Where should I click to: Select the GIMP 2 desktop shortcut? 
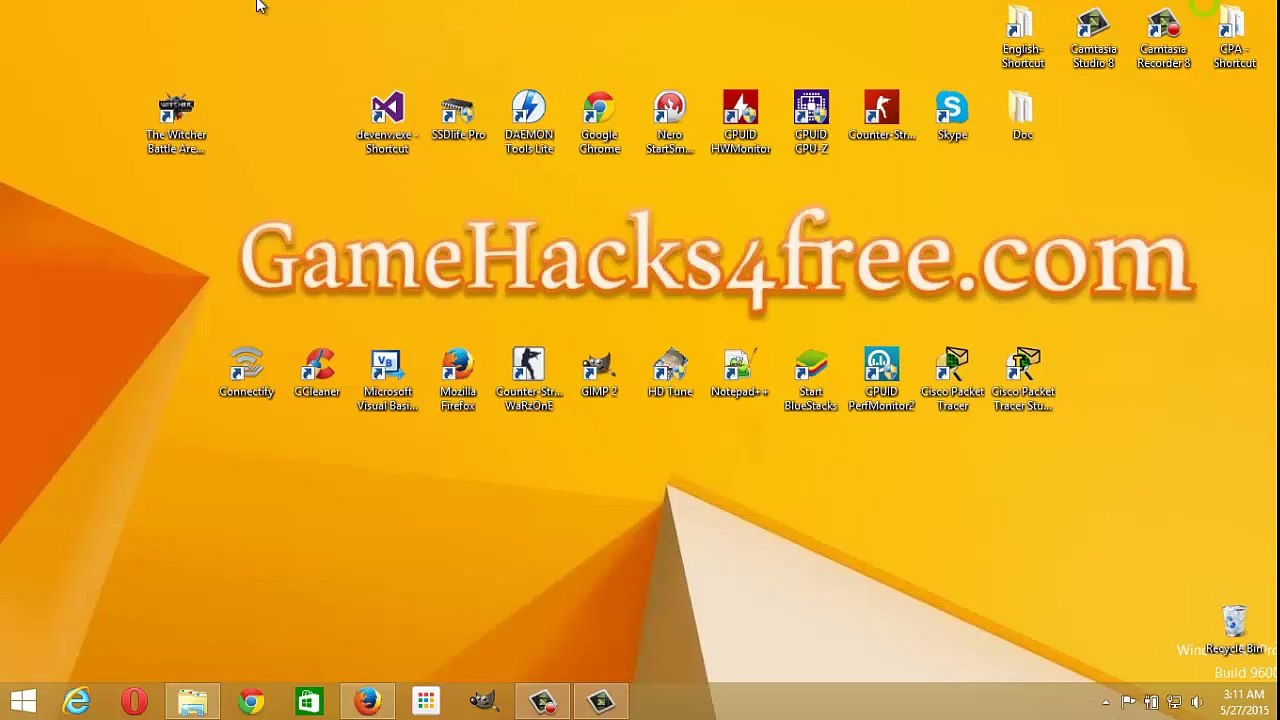[x=599, y=373]
